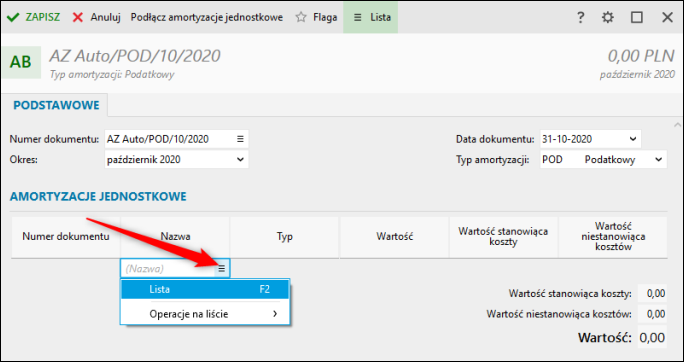Click the AB document type badge
Viewport: 684px width, 362px height.
[x=21, y=62]
